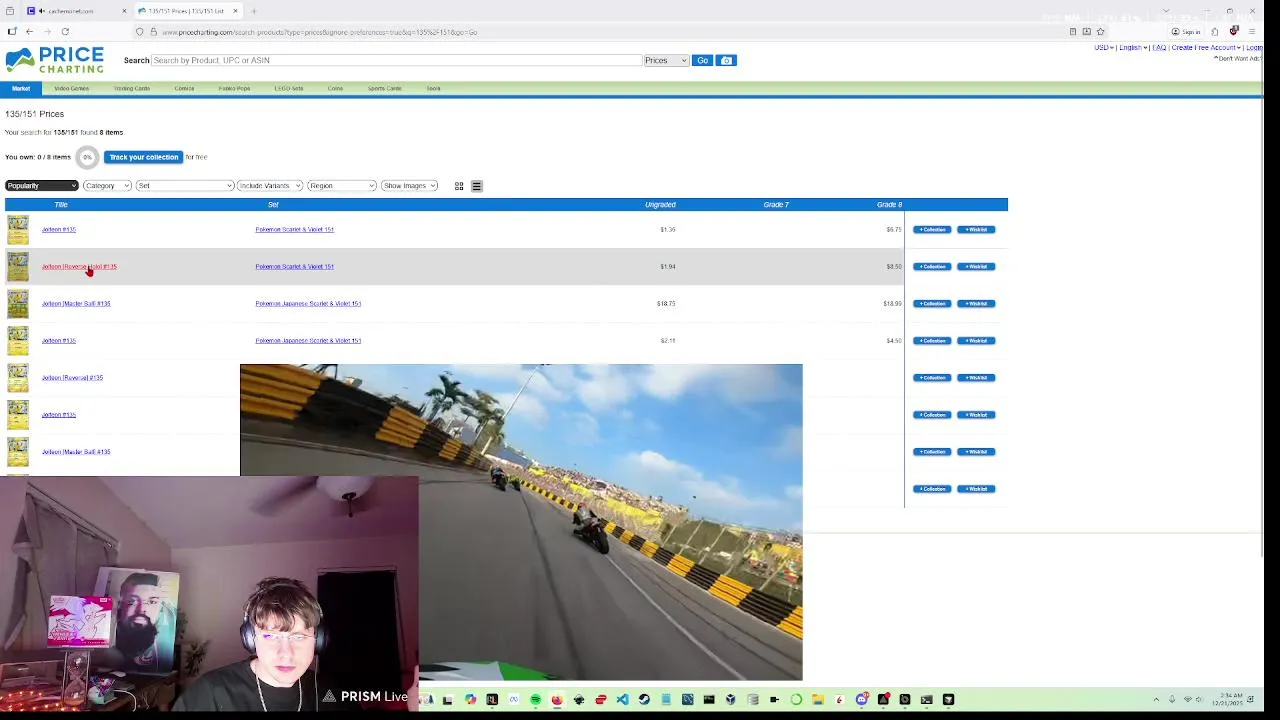
Task: Open the Sports Cards nav tab
Action: (x=384, y=88)
